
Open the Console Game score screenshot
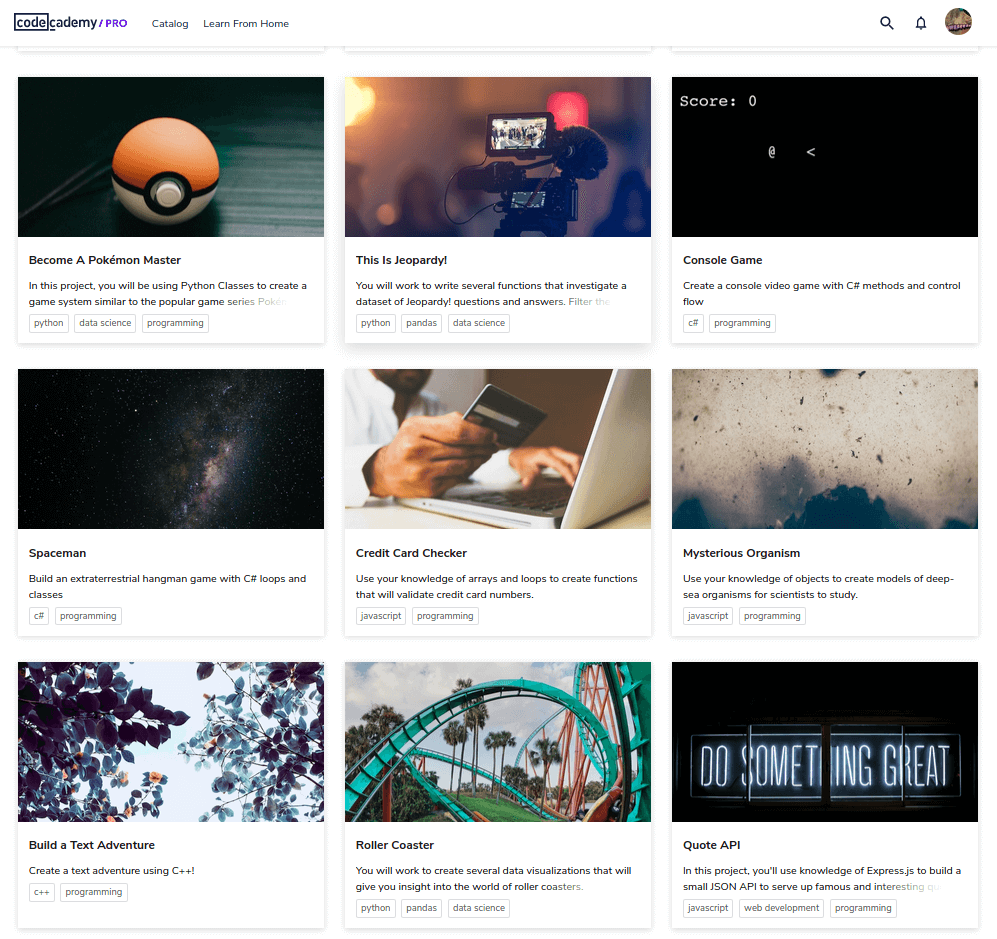click(x=825, y=157)
